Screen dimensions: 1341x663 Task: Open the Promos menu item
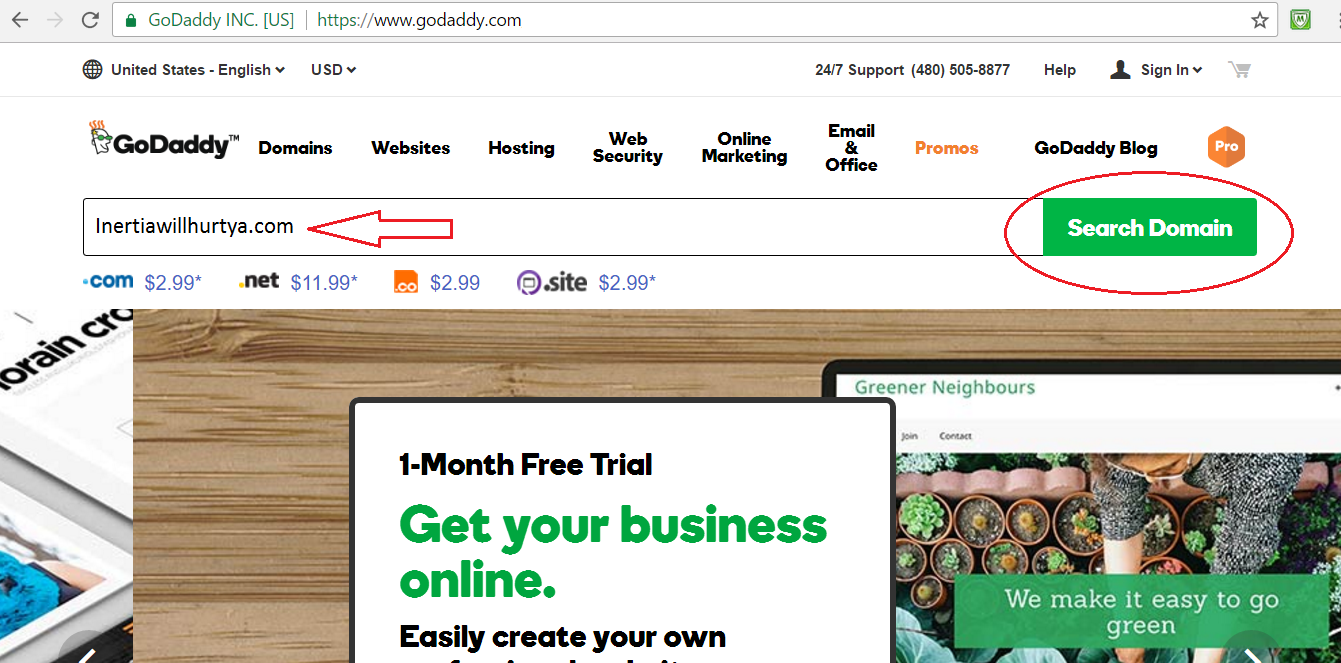946,148
